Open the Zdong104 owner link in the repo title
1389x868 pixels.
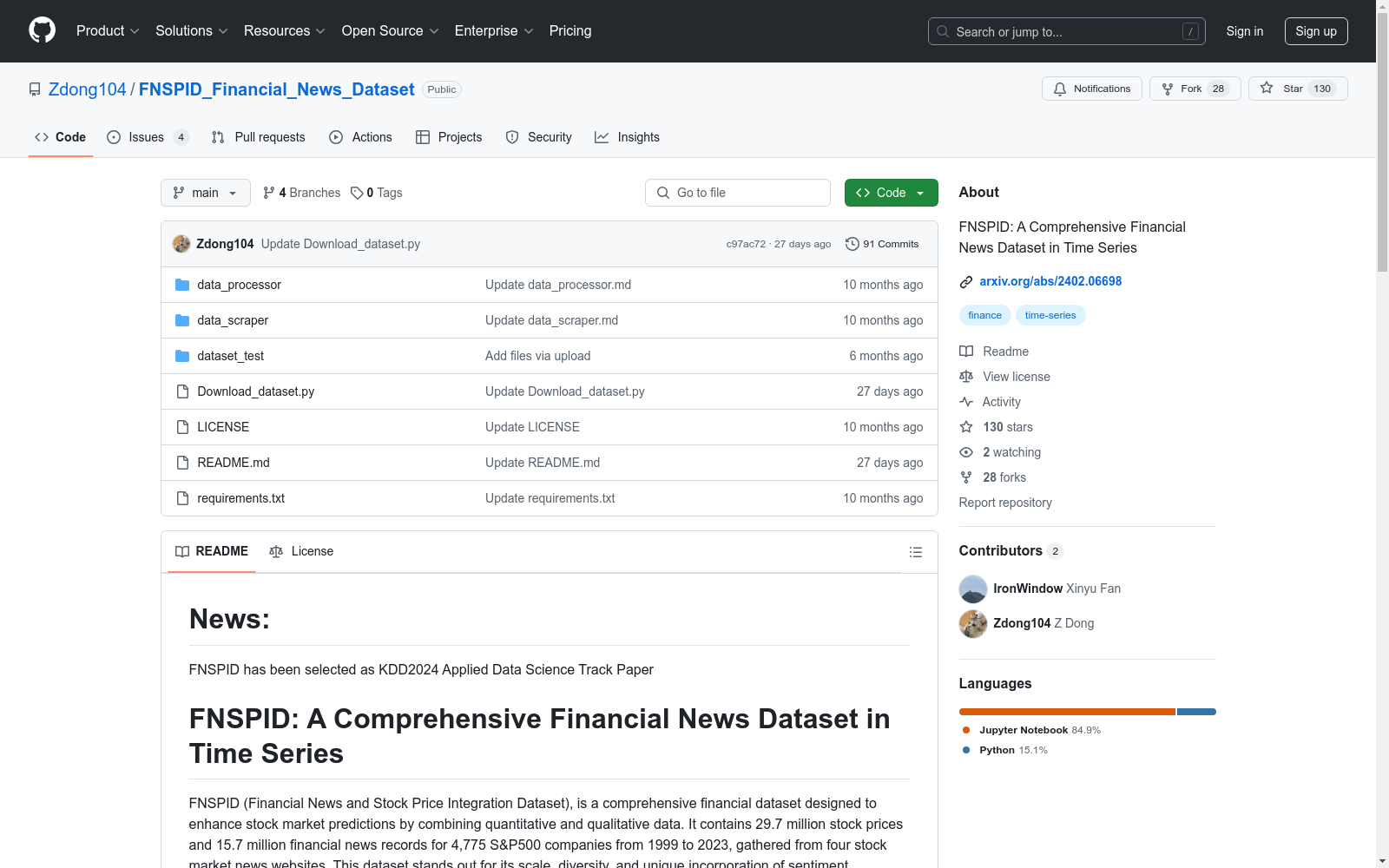(88, 89)
